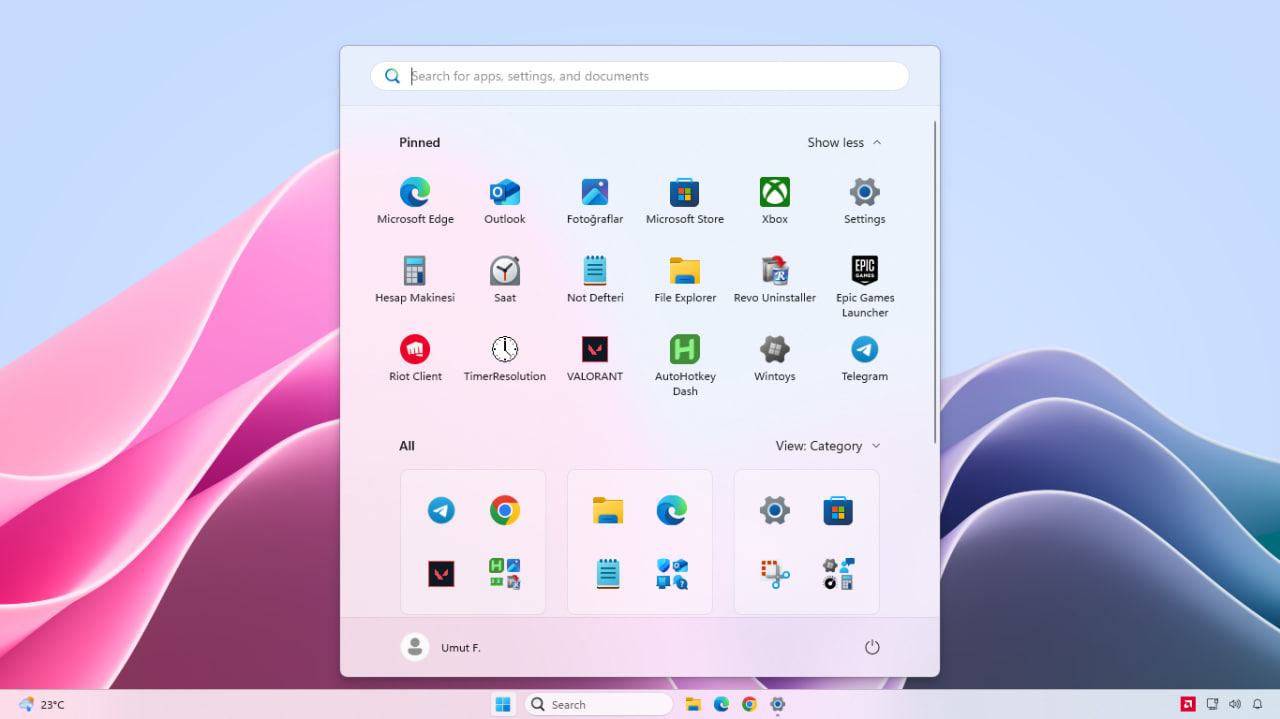Viewport: 1280px width, 719px height.
Task: Focus the Start menu search box
Action: click(x=640, y=76)
